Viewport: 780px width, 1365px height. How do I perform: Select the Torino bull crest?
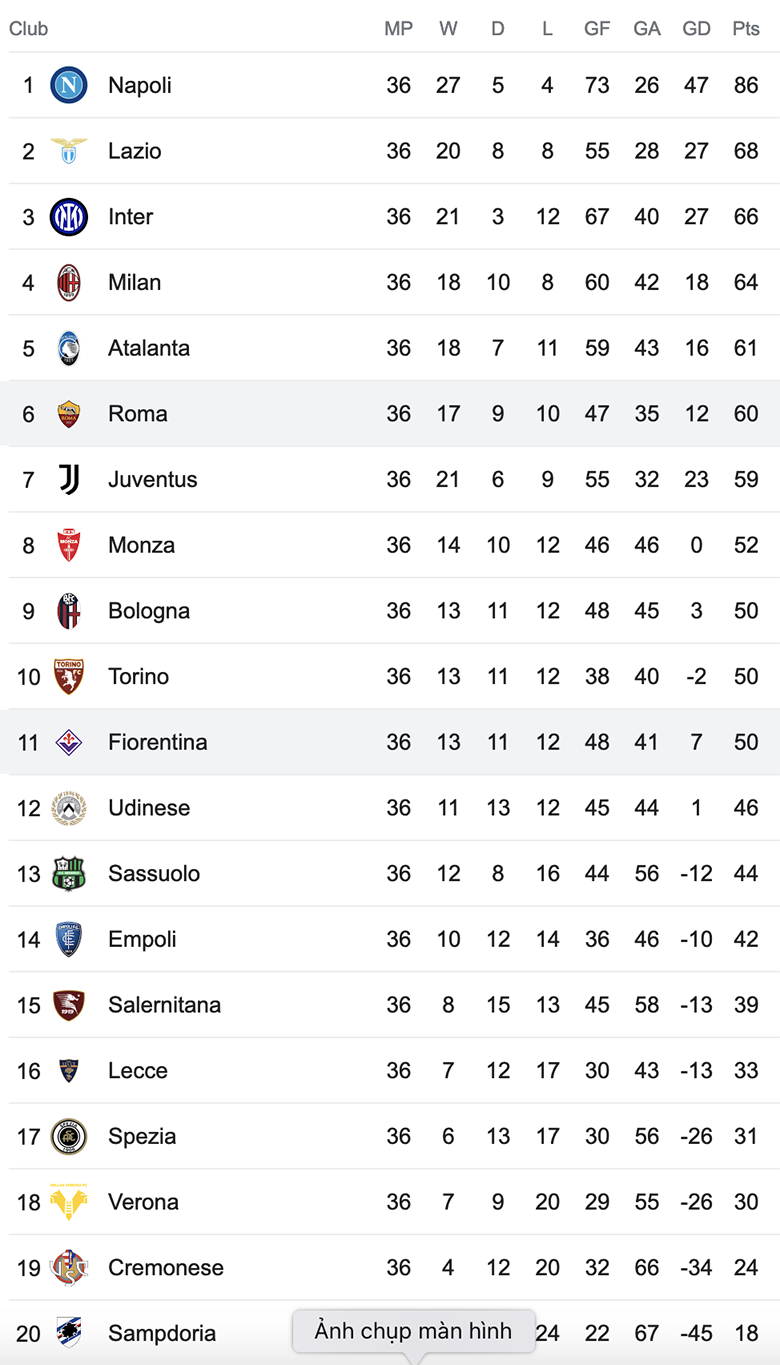tap(69, 677)
